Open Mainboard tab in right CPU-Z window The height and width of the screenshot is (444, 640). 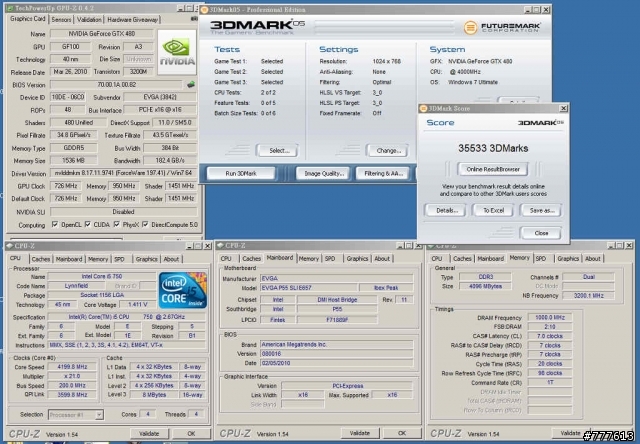pyautogui.click(x=491, y=259)
